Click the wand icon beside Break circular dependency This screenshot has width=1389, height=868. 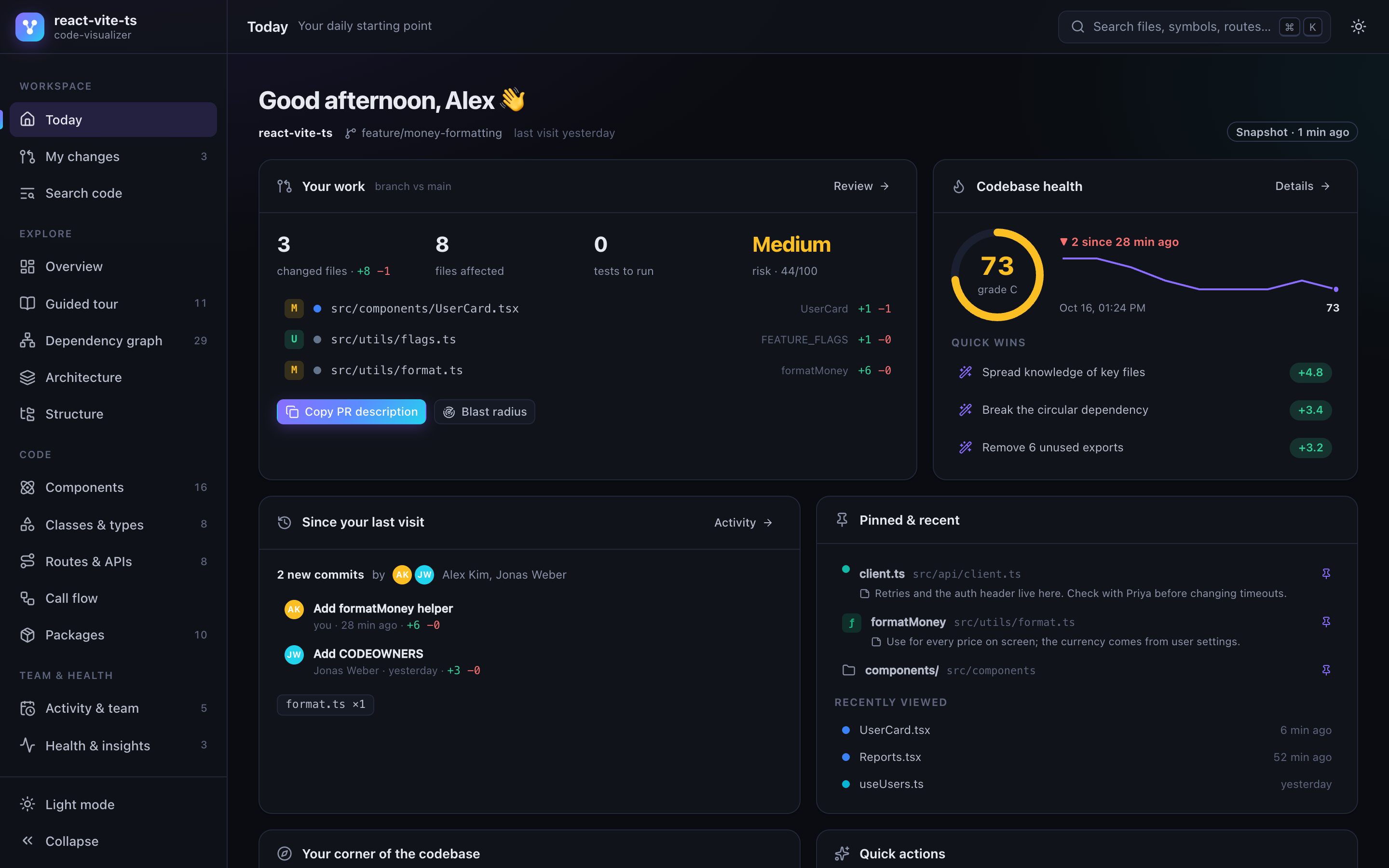[x=966, y=410]
